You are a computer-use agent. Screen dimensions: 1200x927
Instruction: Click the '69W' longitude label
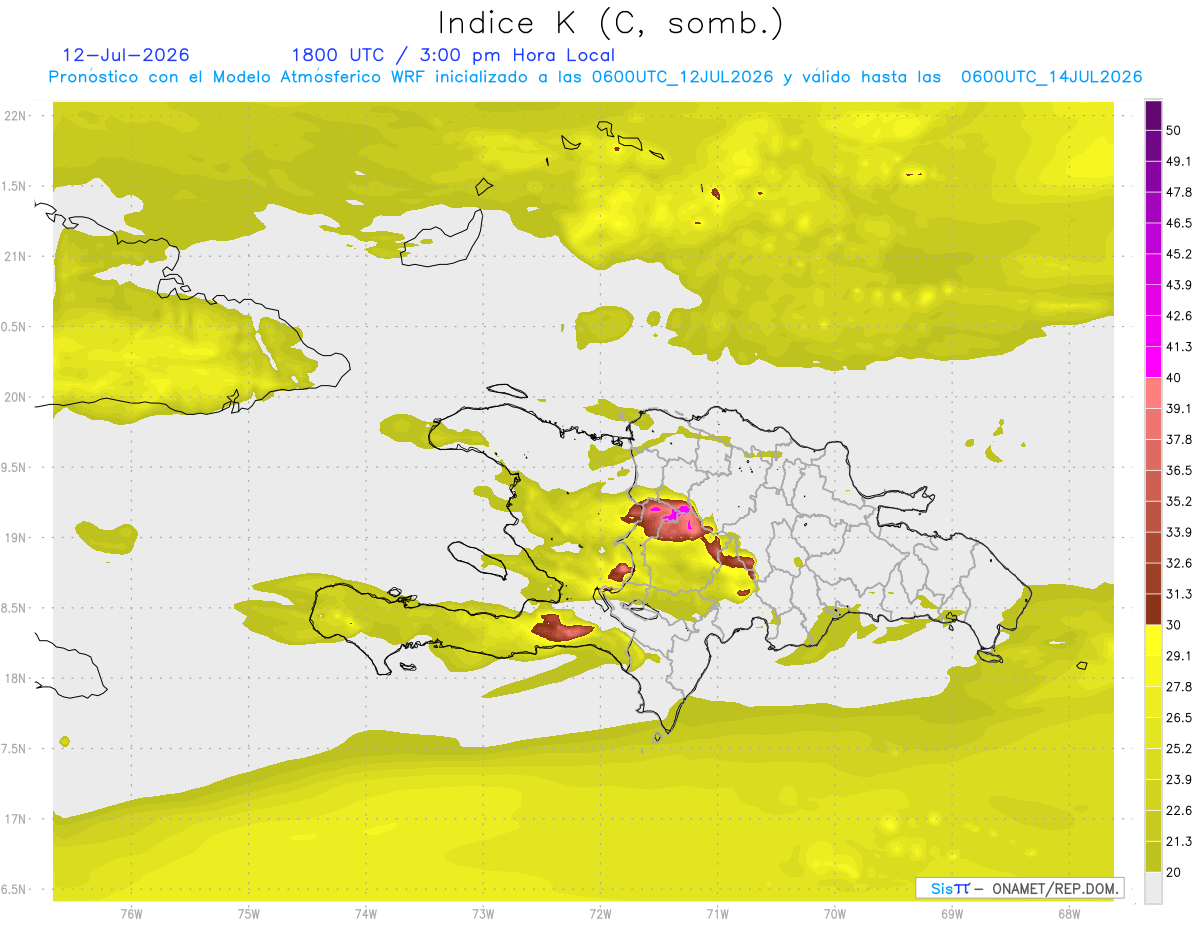pos(952,913)
